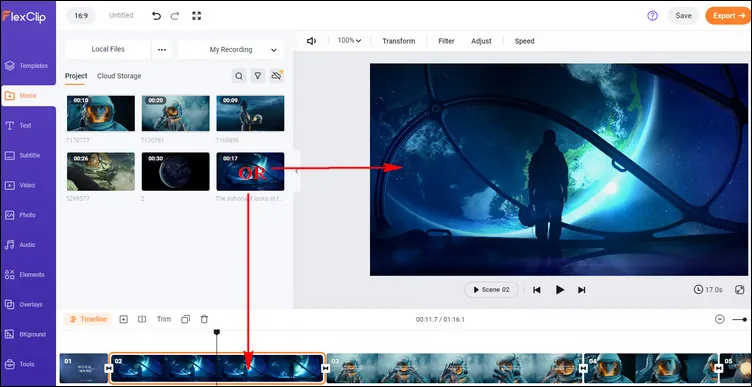Skip to next scene button
This screenshot has width=752, height=387.
point(582,290)
